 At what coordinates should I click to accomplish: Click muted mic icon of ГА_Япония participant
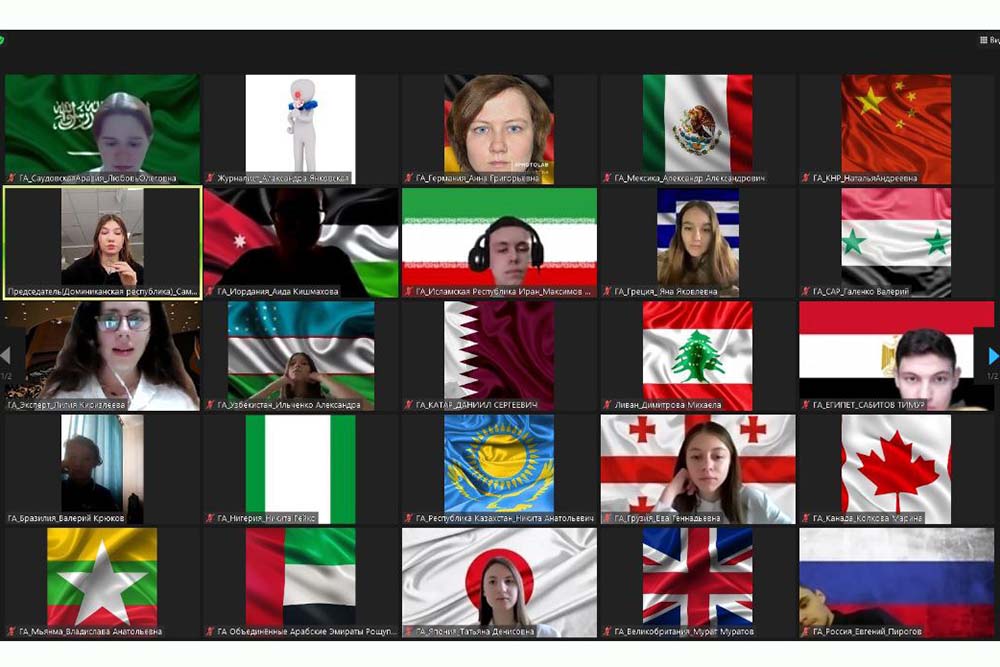[x=408, y=631]
